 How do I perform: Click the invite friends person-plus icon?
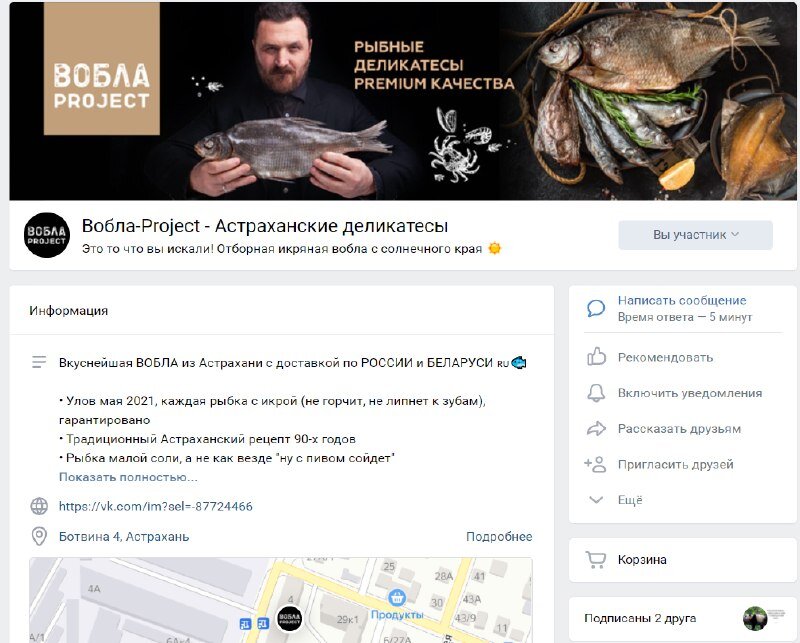pyautogui.click(x=595, y=464)
